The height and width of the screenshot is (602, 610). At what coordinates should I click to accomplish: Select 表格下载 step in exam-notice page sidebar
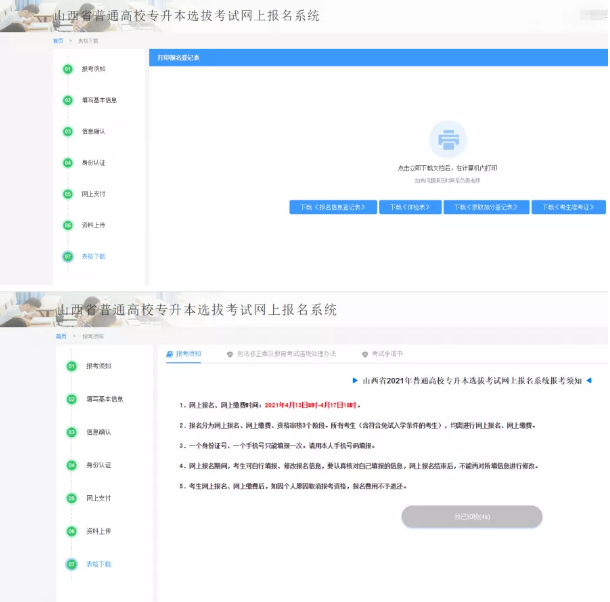[x=99, y=564]
